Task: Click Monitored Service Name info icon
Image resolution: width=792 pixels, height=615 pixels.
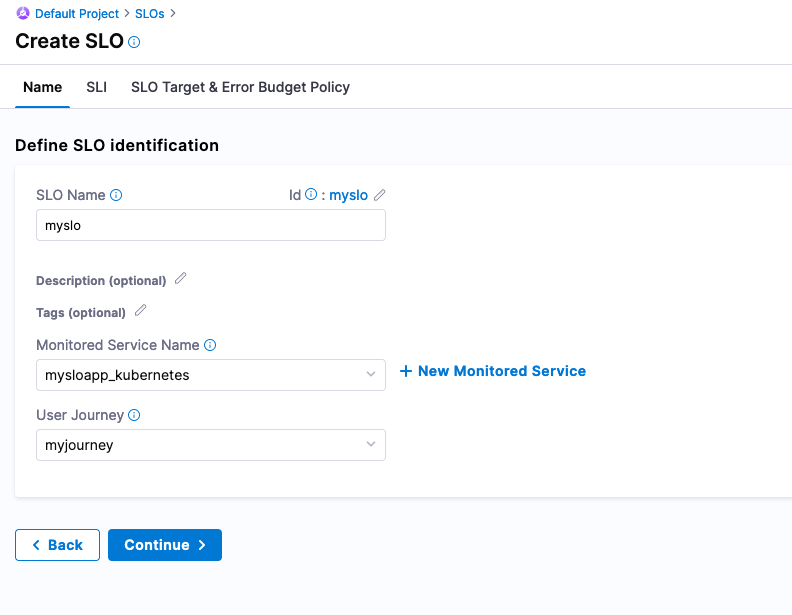Action: (x=210, y=345)
